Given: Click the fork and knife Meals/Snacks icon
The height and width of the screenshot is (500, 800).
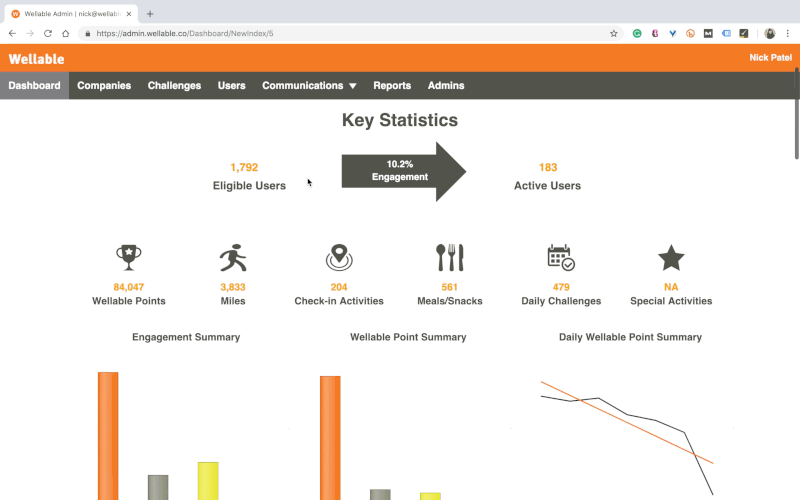Looking at the screenshot, I should pyautogui.click(x=450, y=258).
